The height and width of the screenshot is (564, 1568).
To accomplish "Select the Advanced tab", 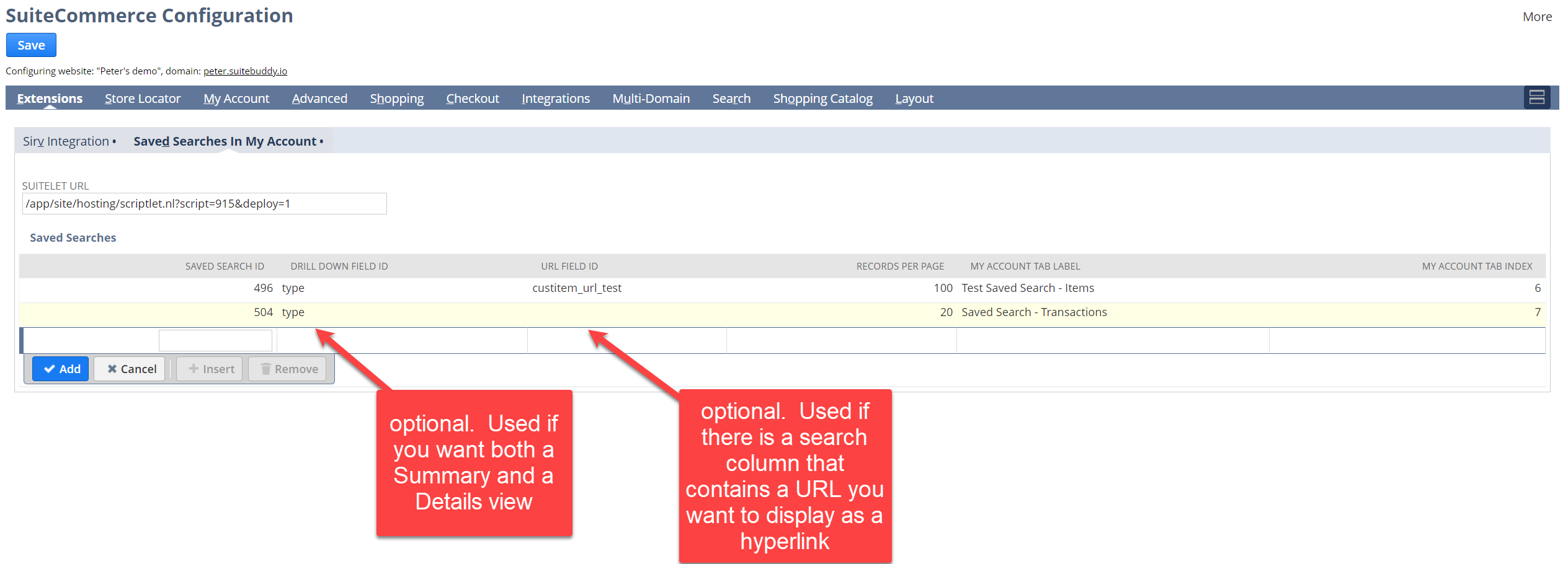I will pos(319,99).
